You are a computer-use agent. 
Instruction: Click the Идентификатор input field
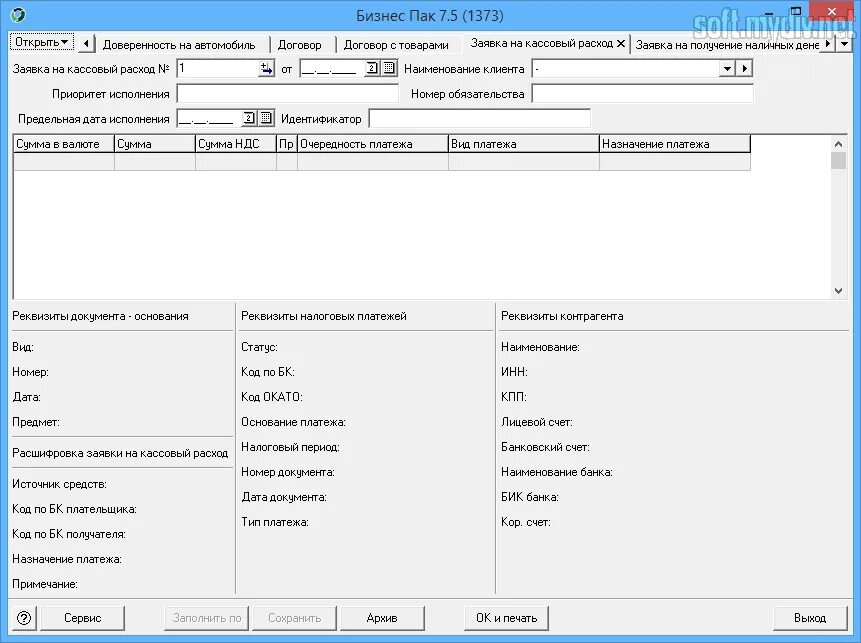480,119
